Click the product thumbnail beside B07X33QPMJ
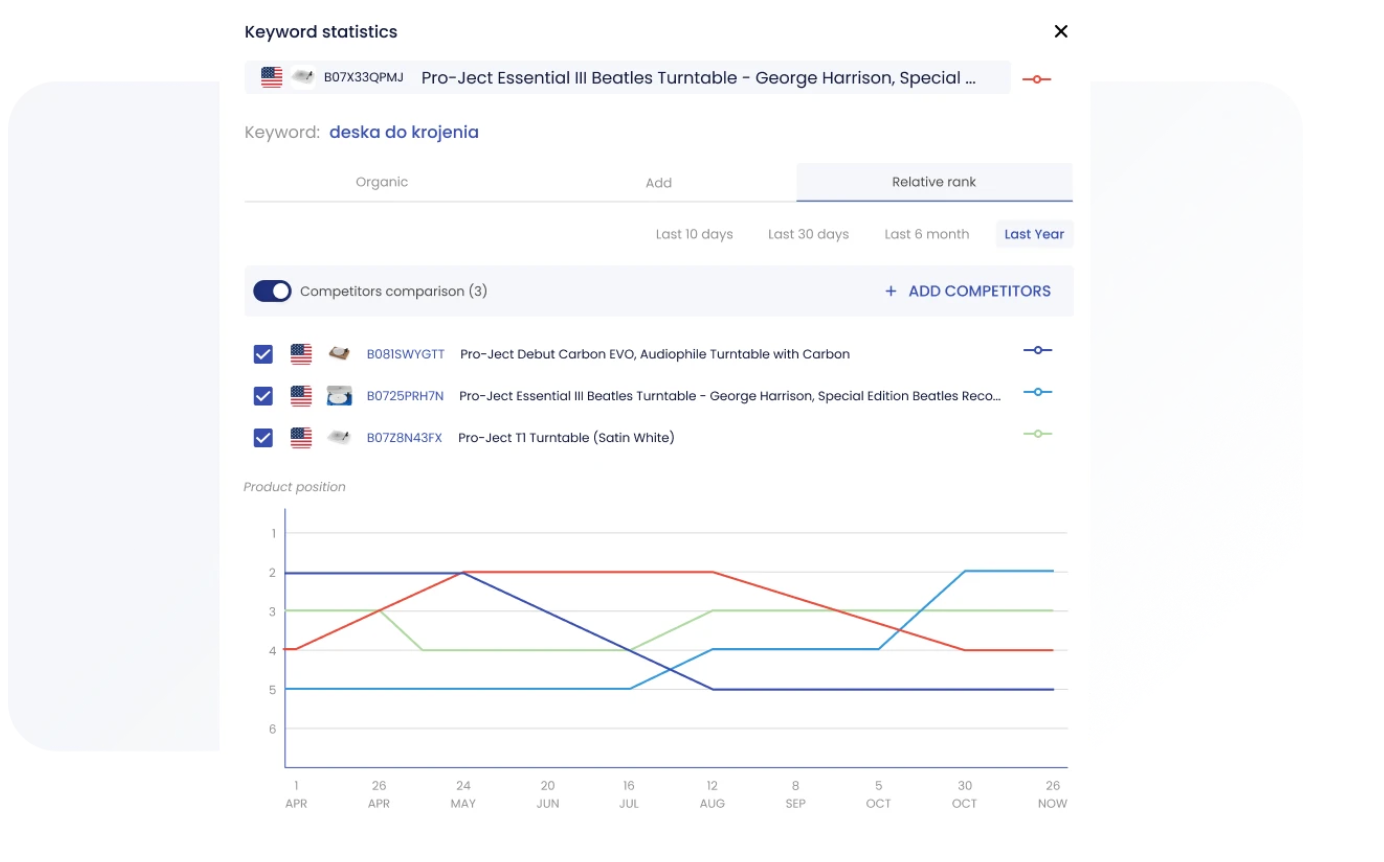 tap(302, 77)
